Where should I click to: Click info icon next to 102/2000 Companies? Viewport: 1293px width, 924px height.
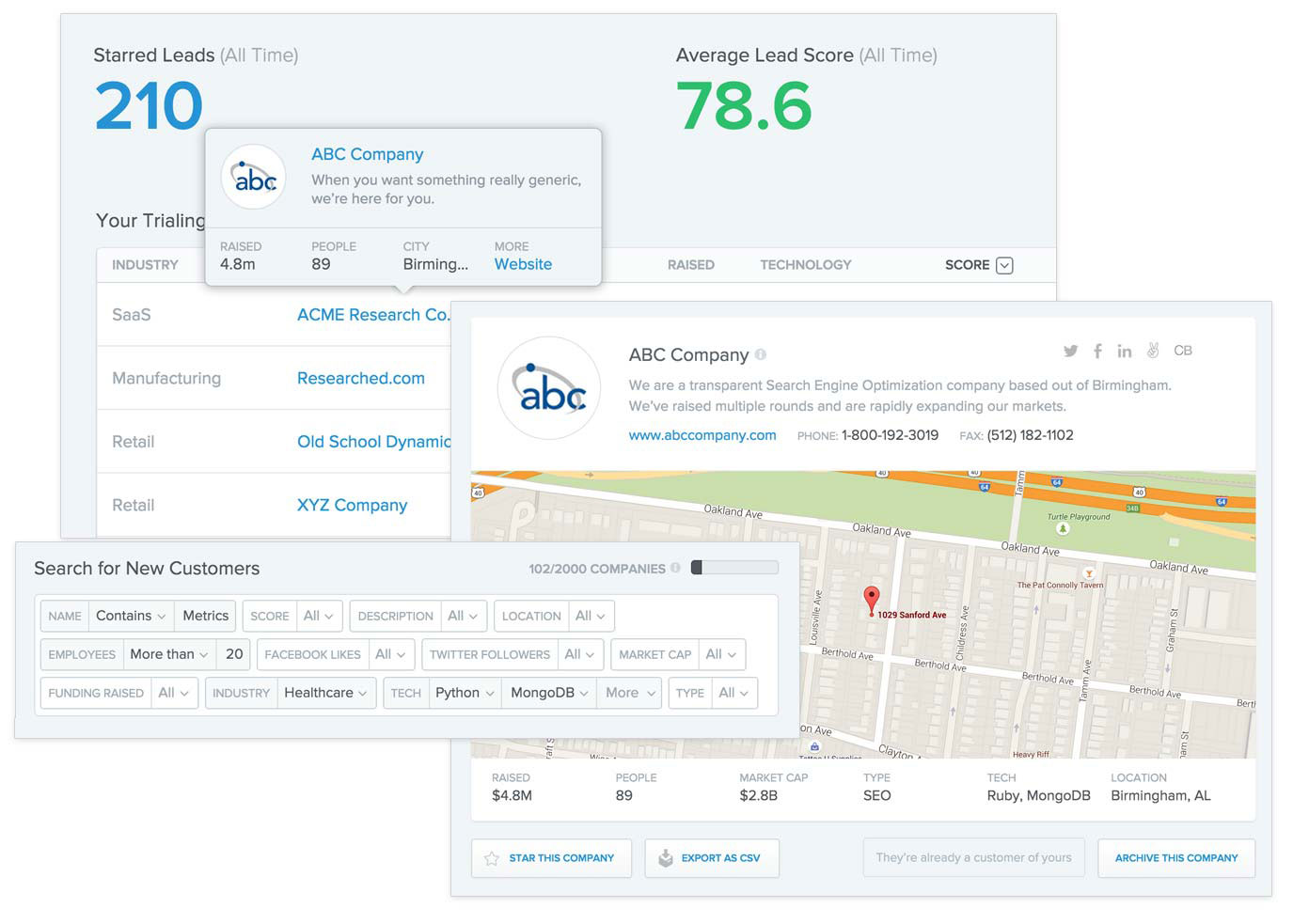click(675, 568)
